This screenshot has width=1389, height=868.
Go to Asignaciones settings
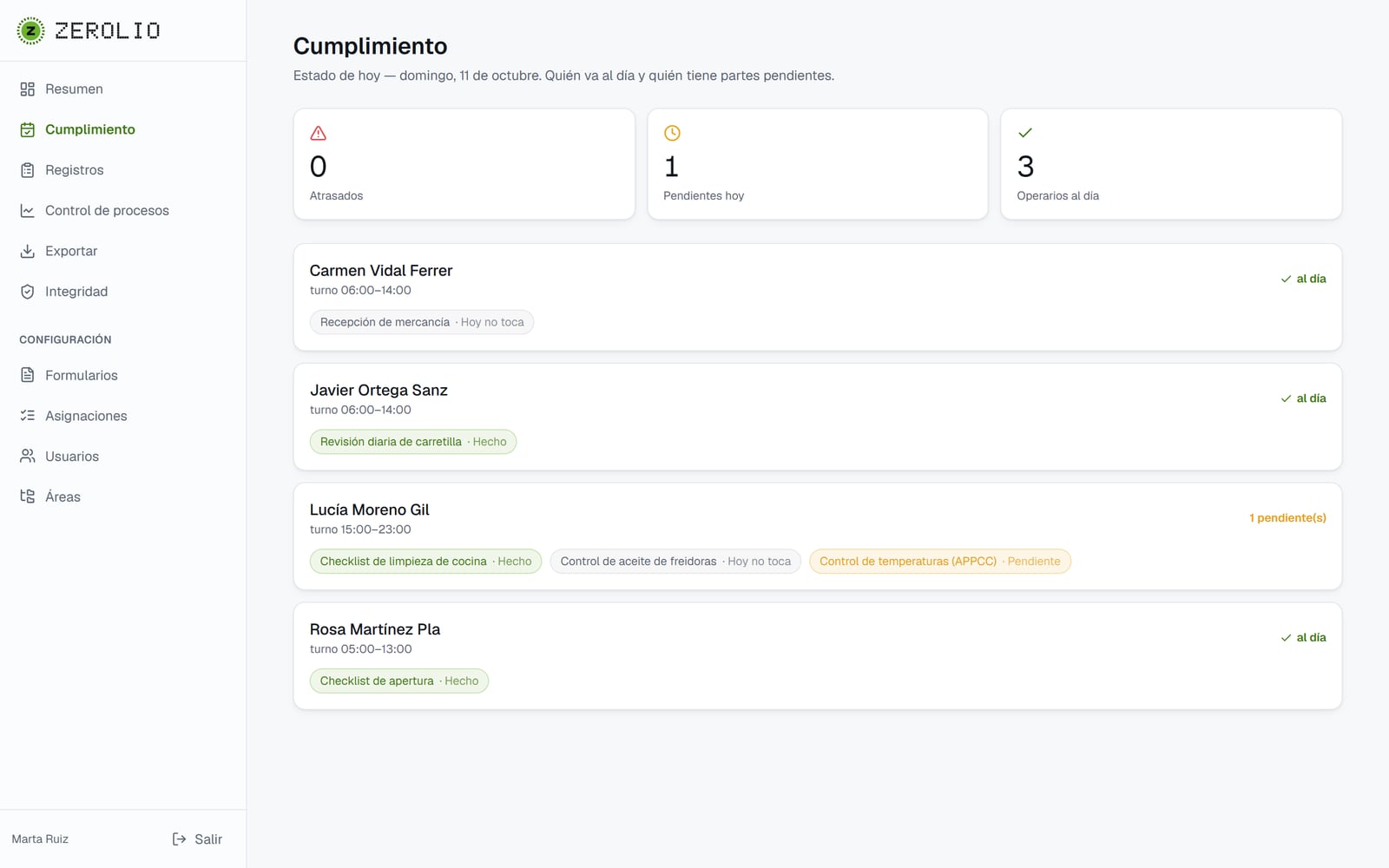click(123, 416)
